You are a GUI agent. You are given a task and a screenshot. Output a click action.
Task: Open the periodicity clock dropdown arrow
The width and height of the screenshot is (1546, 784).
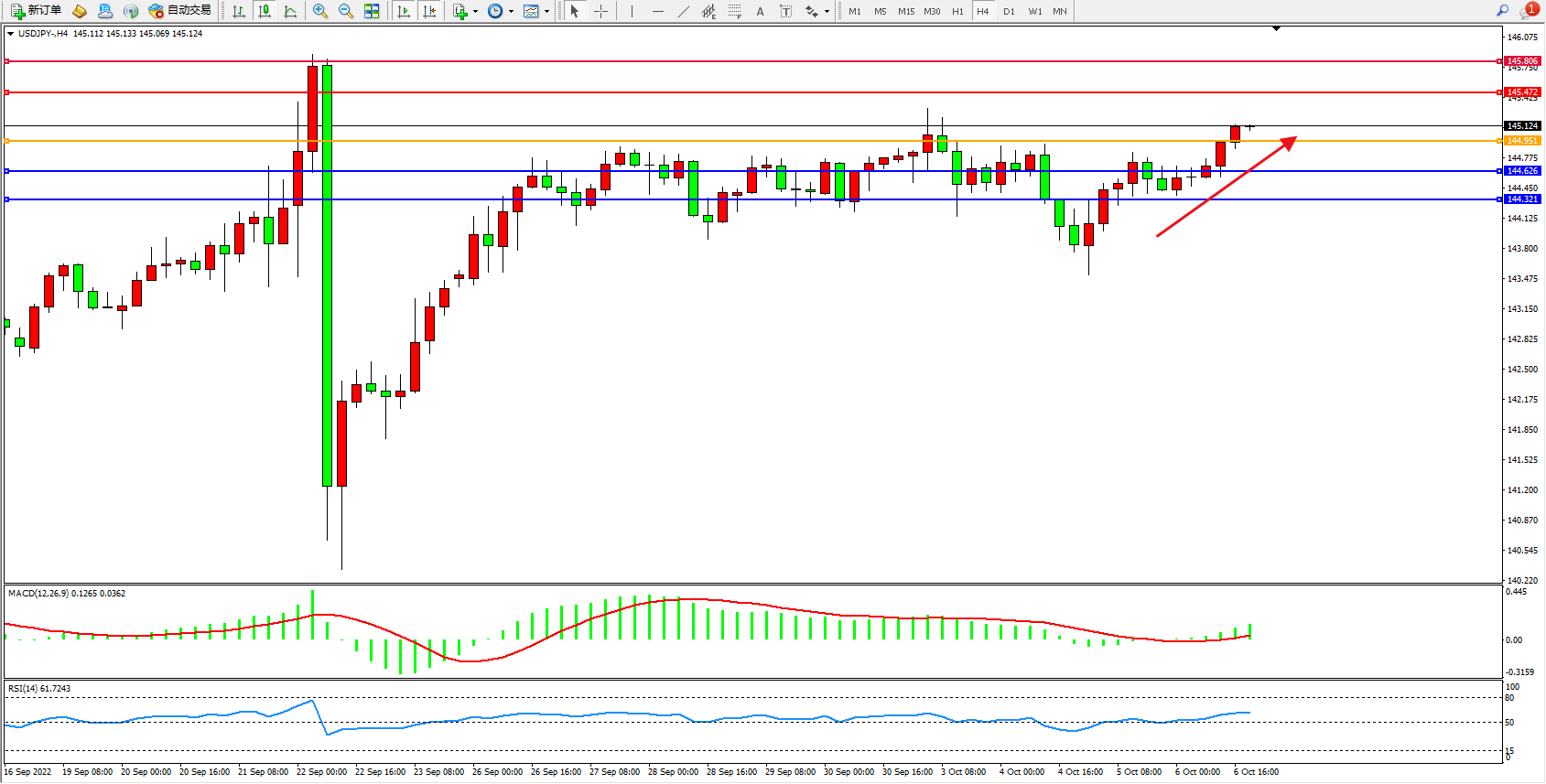coord(511,12)
